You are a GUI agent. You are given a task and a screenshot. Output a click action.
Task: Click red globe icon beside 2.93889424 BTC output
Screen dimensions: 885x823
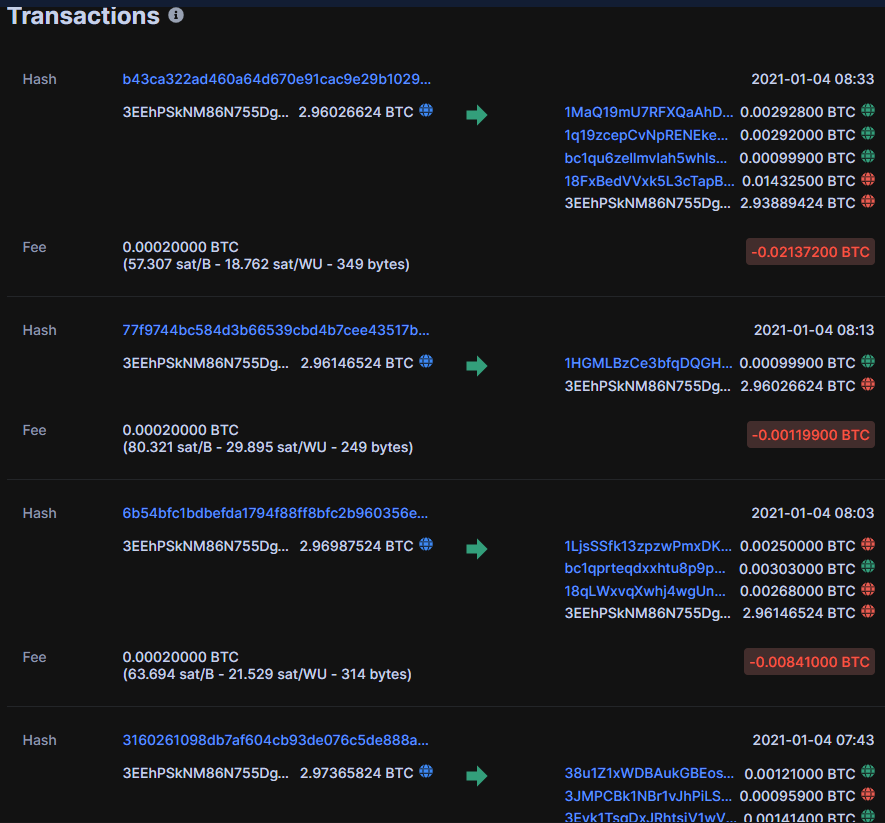868,202
